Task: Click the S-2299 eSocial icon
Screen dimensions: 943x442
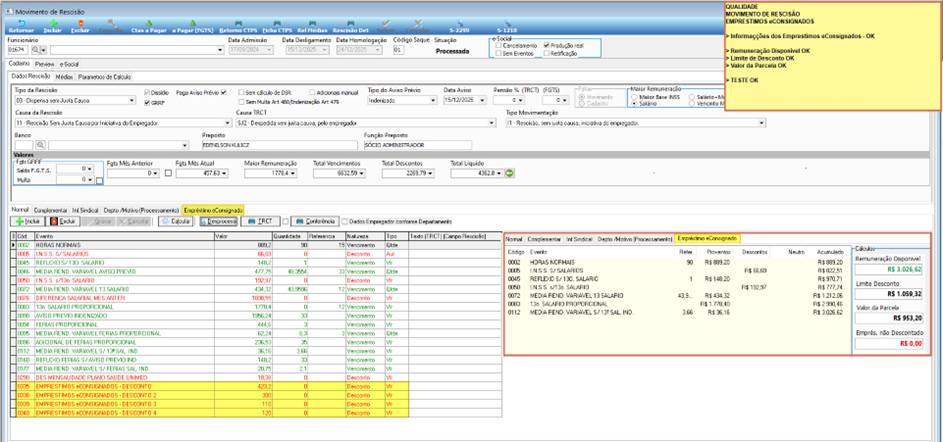Action: 460,26
